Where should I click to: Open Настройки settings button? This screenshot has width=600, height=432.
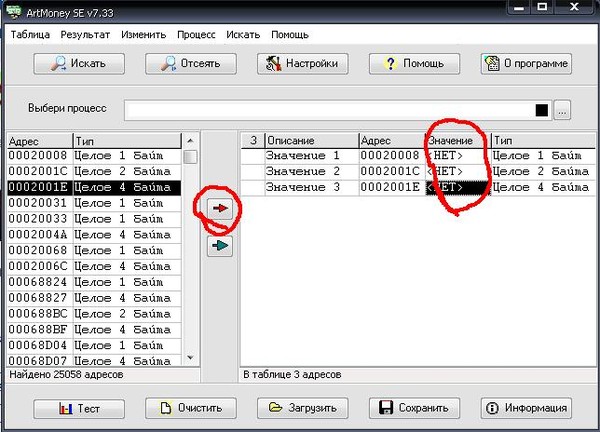point(303,64)
